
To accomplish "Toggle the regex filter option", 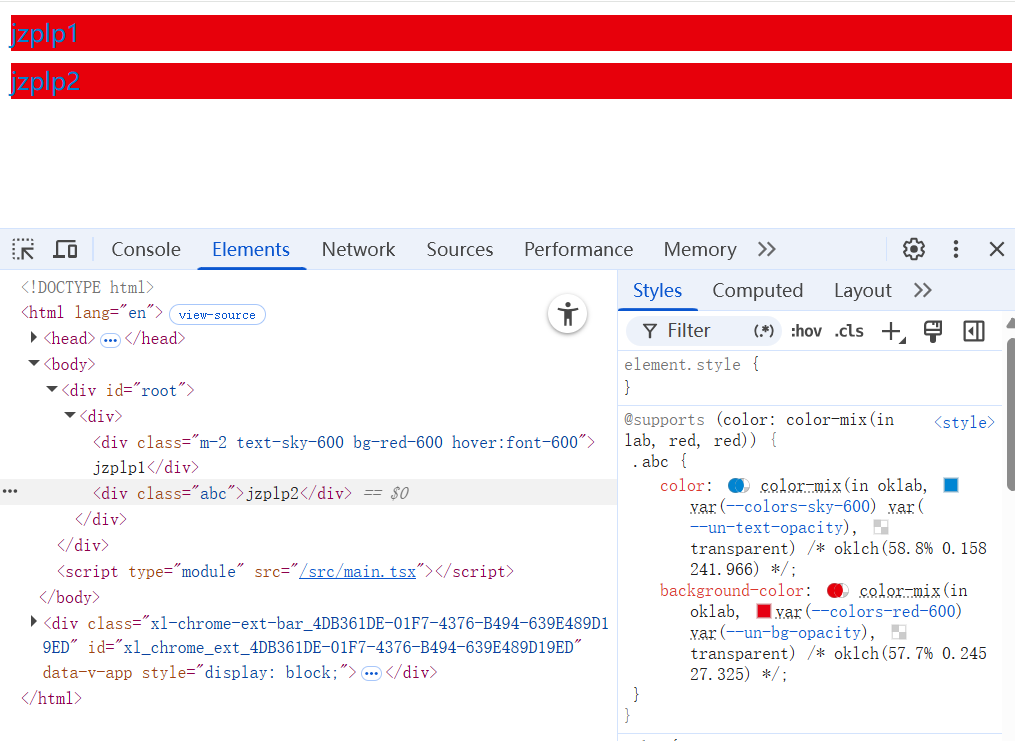I will click(764, 331).
